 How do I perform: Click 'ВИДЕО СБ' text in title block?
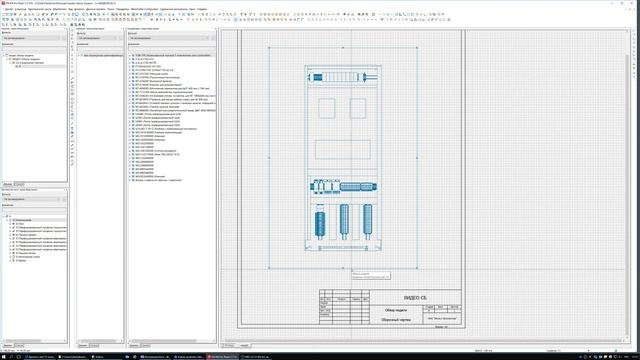point(415,298)
